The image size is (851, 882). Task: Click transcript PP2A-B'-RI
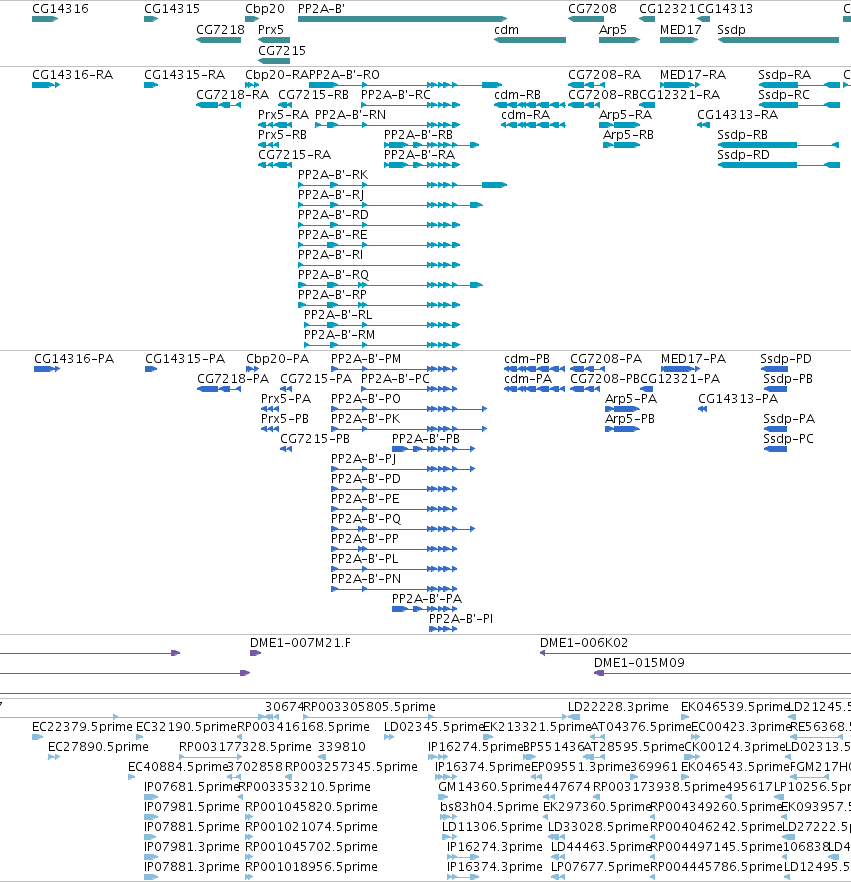pos(330,255)
